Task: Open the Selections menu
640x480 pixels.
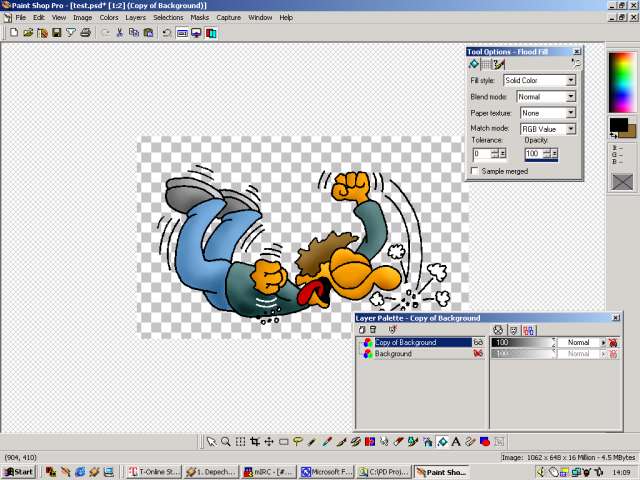Action: pyautogui.click(x=168, y=18)
